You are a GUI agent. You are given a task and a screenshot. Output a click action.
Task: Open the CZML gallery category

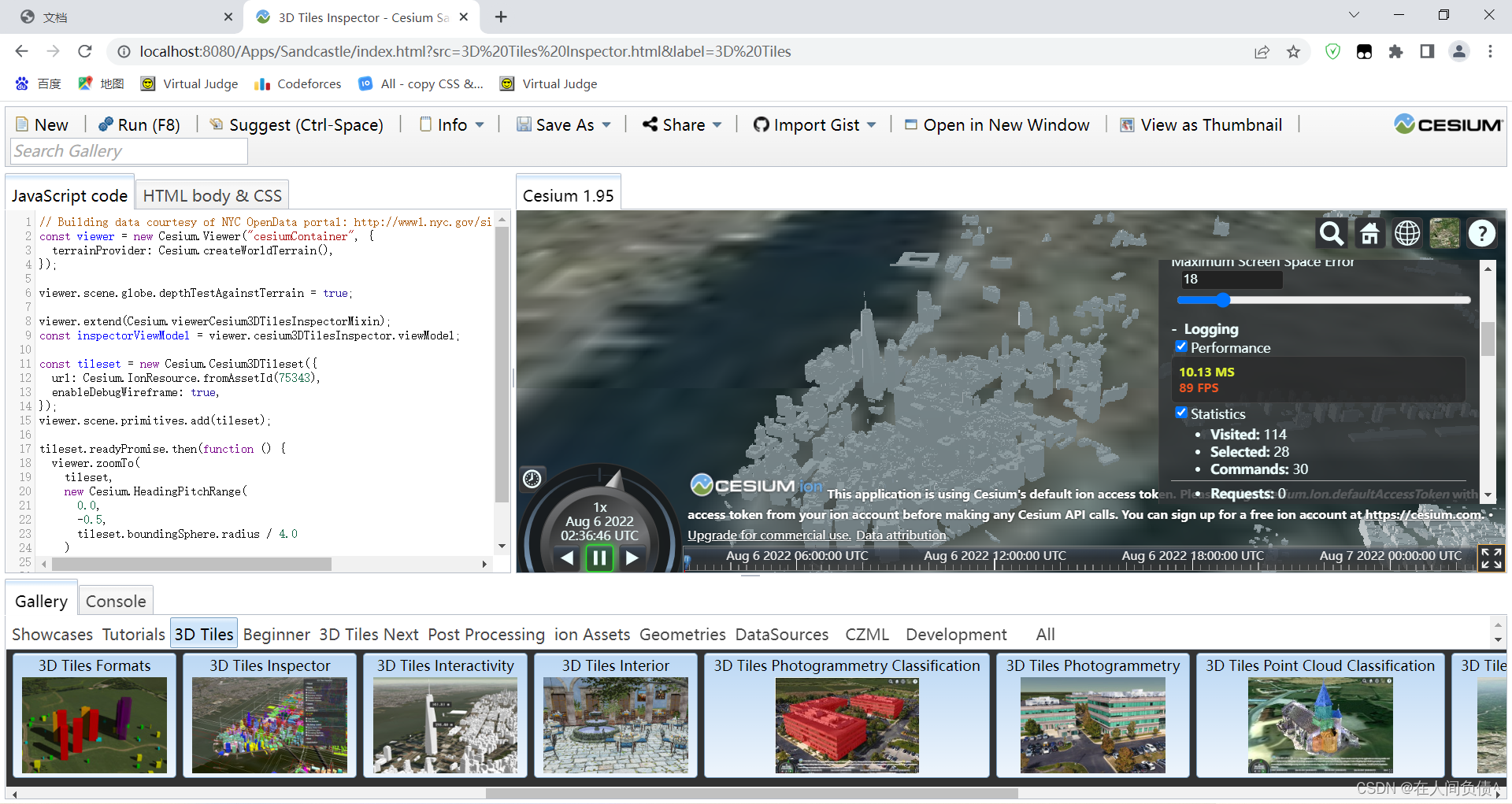click(x=867, y=634)
